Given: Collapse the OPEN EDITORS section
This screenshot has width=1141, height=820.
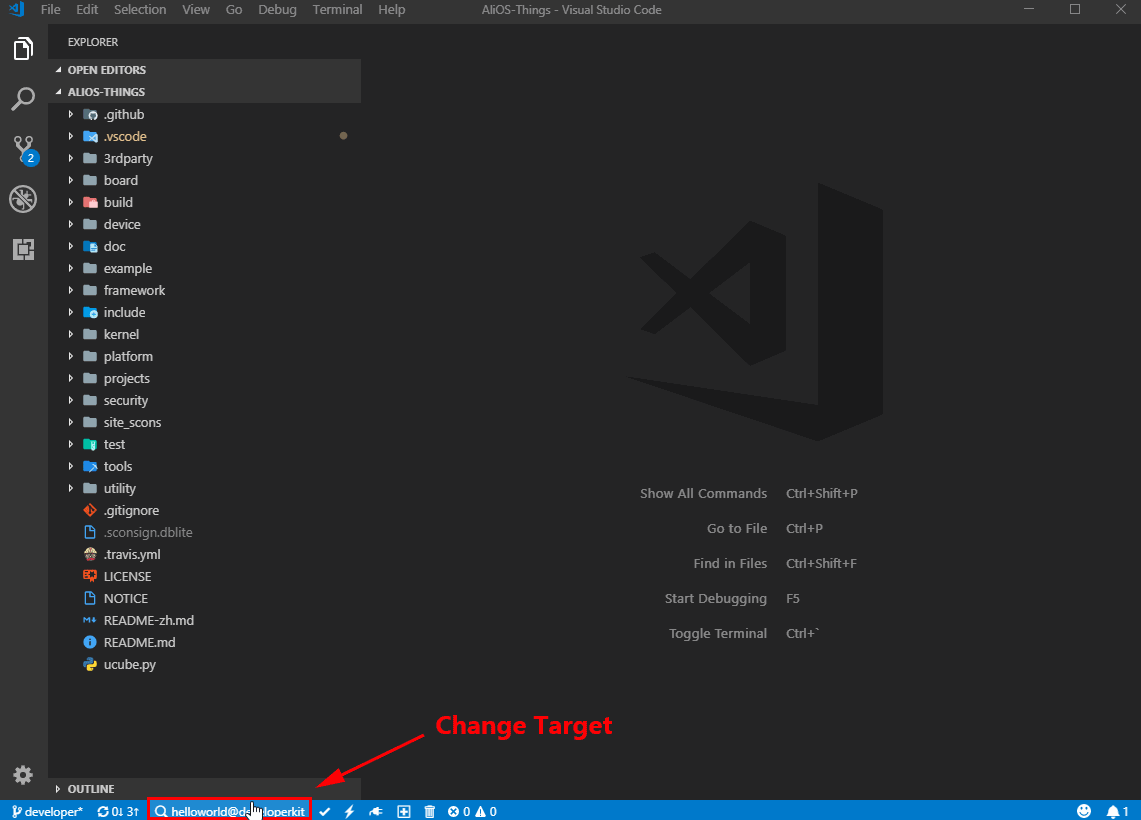Looking at the screenshot, I should point(204,70).
